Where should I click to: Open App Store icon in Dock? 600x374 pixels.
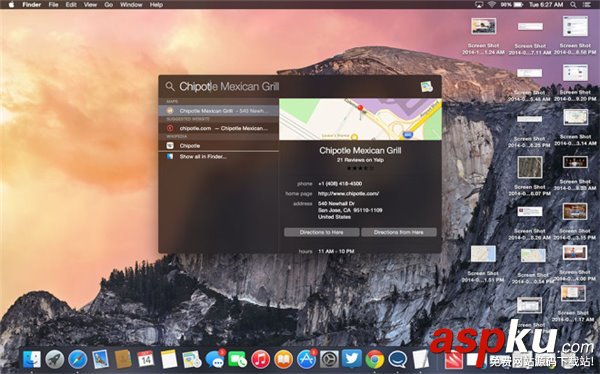[307, 359]
